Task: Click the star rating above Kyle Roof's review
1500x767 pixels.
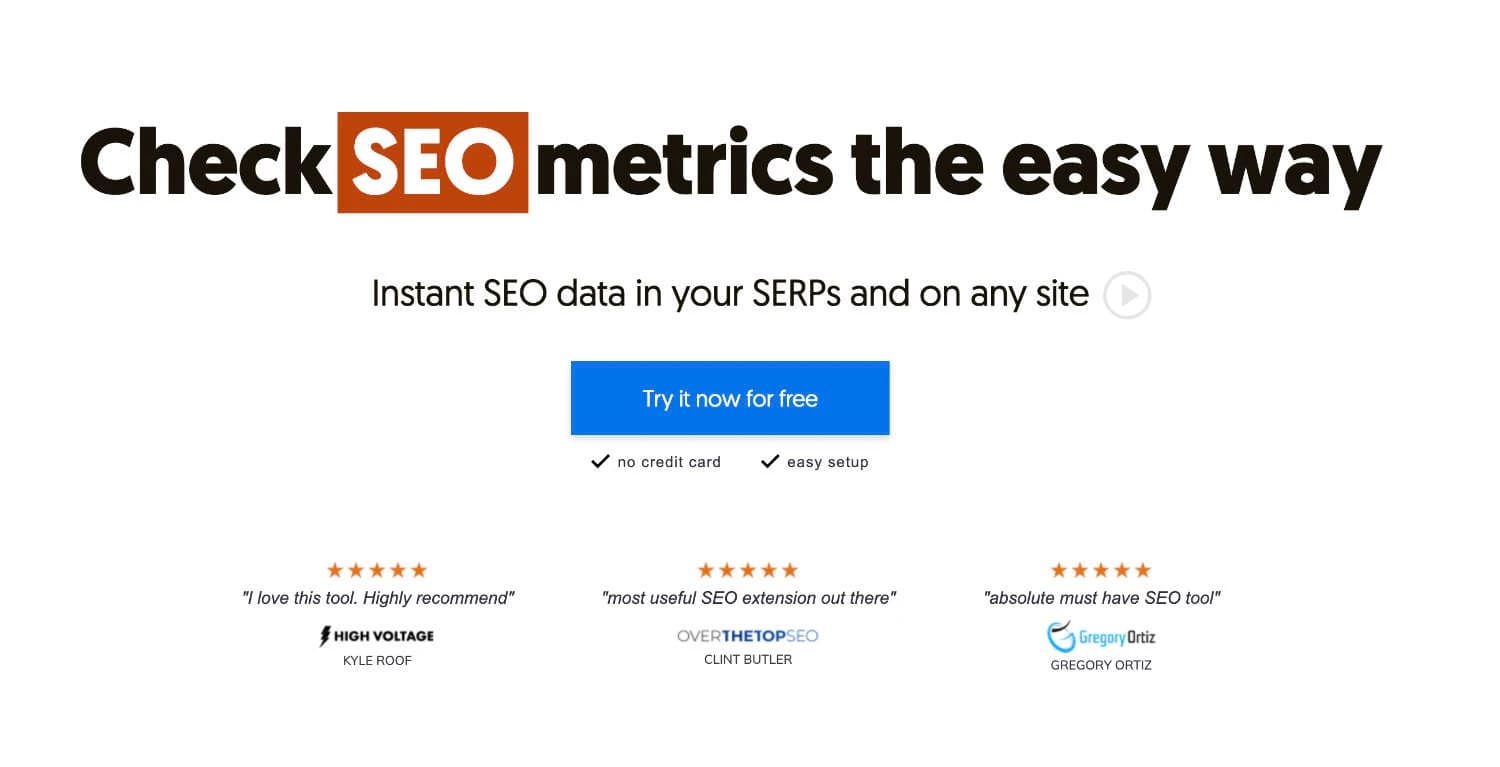Action: tap(377, 570)
